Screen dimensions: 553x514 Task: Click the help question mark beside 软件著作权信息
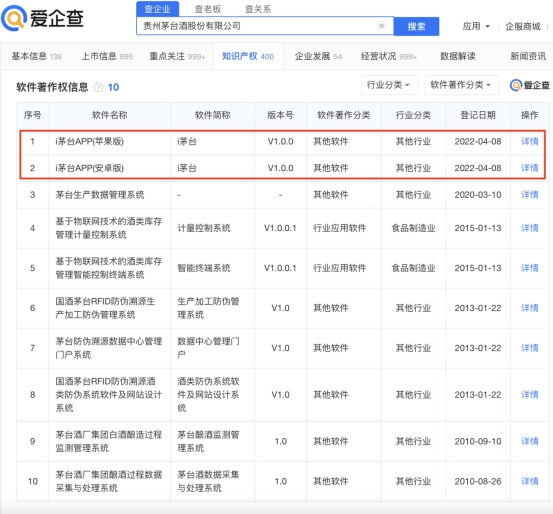[98, 87]
